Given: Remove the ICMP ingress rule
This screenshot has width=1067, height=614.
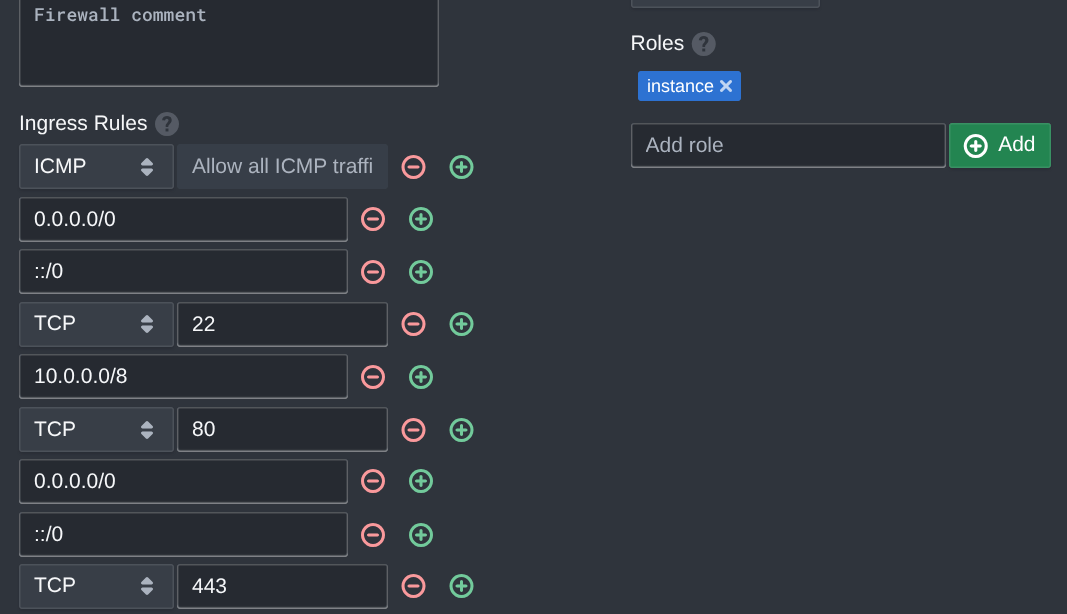Looking at the screenshot, I should coord(413,167).
